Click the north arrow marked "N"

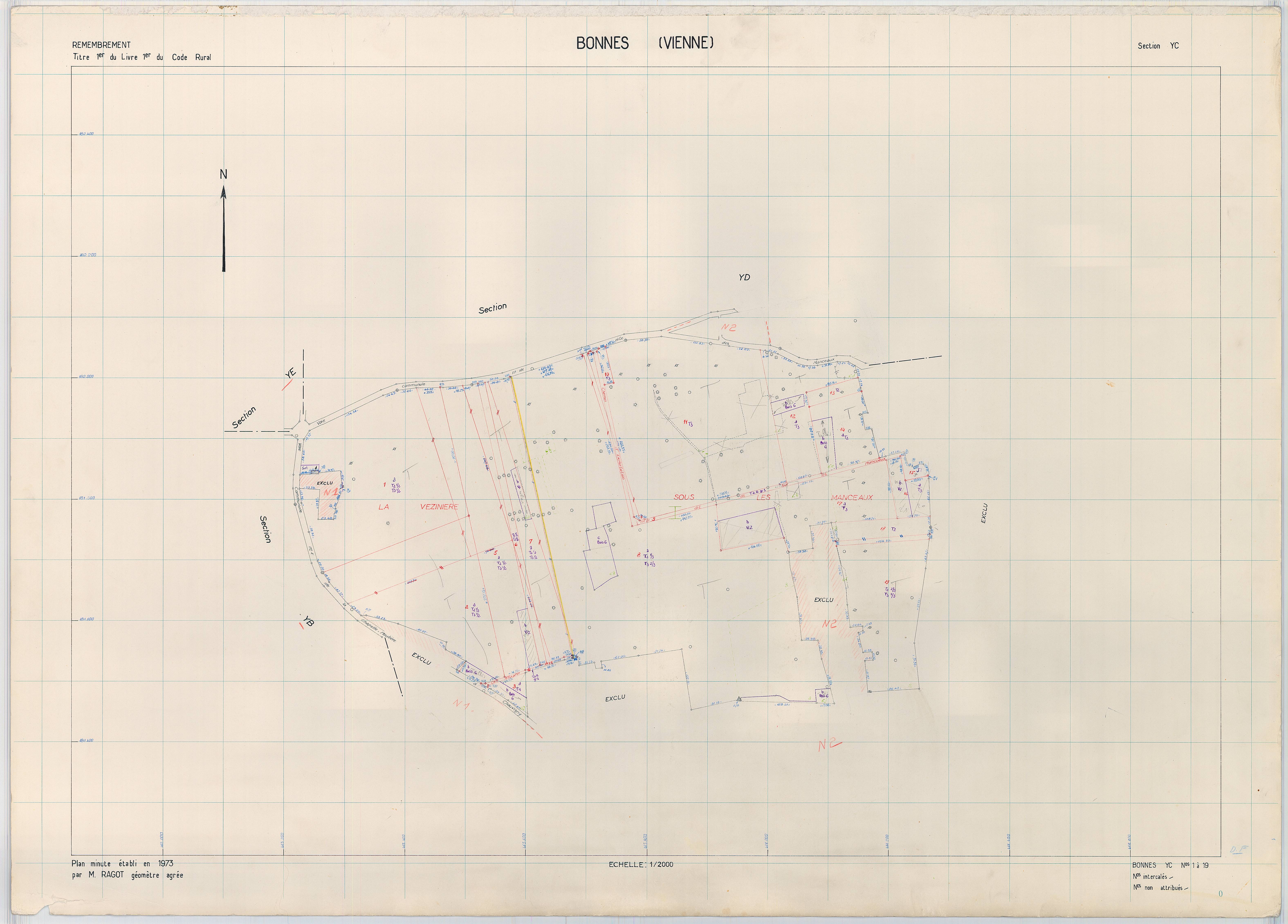(x=223, y=220)
